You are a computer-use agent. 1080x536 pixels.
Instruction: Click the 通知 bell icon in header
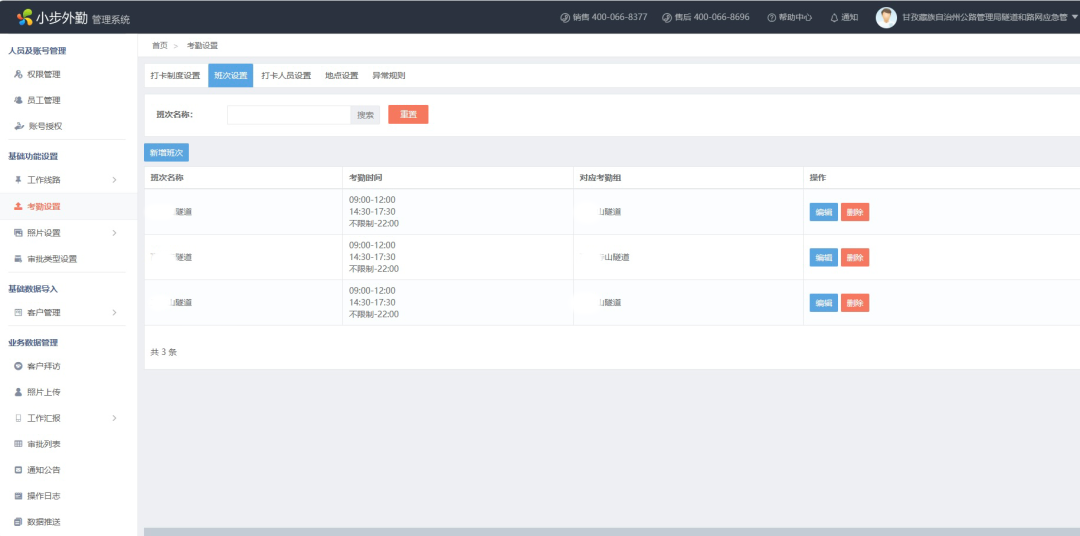coord(834,18)
